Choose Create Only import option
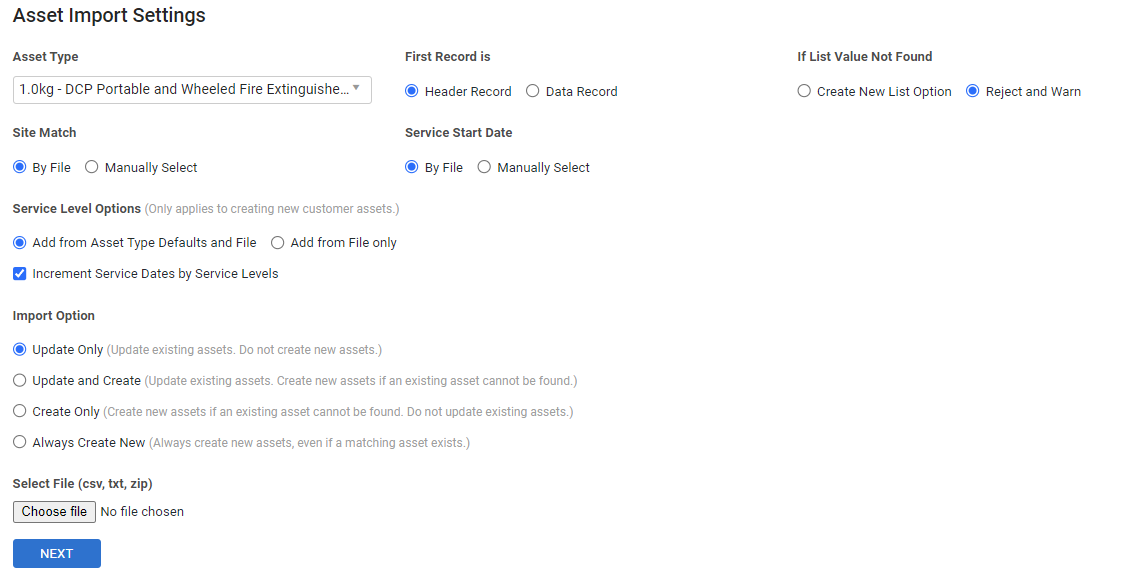 [x=20, y=411]
